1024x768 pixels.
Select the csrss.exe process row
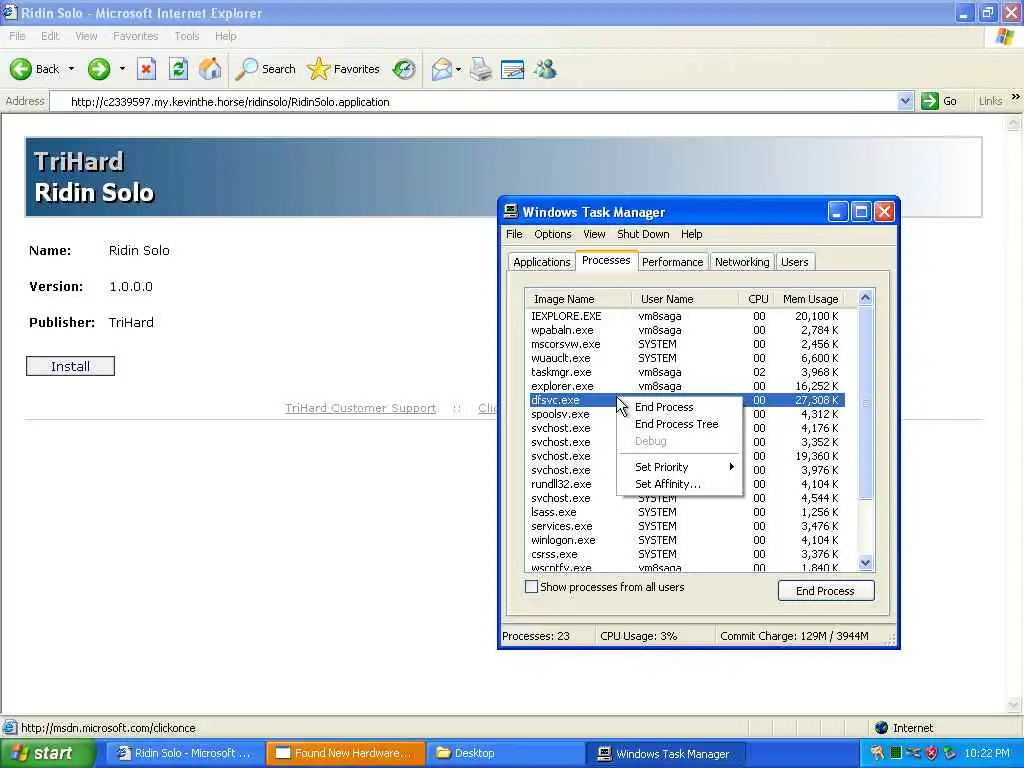coord(686,554)
